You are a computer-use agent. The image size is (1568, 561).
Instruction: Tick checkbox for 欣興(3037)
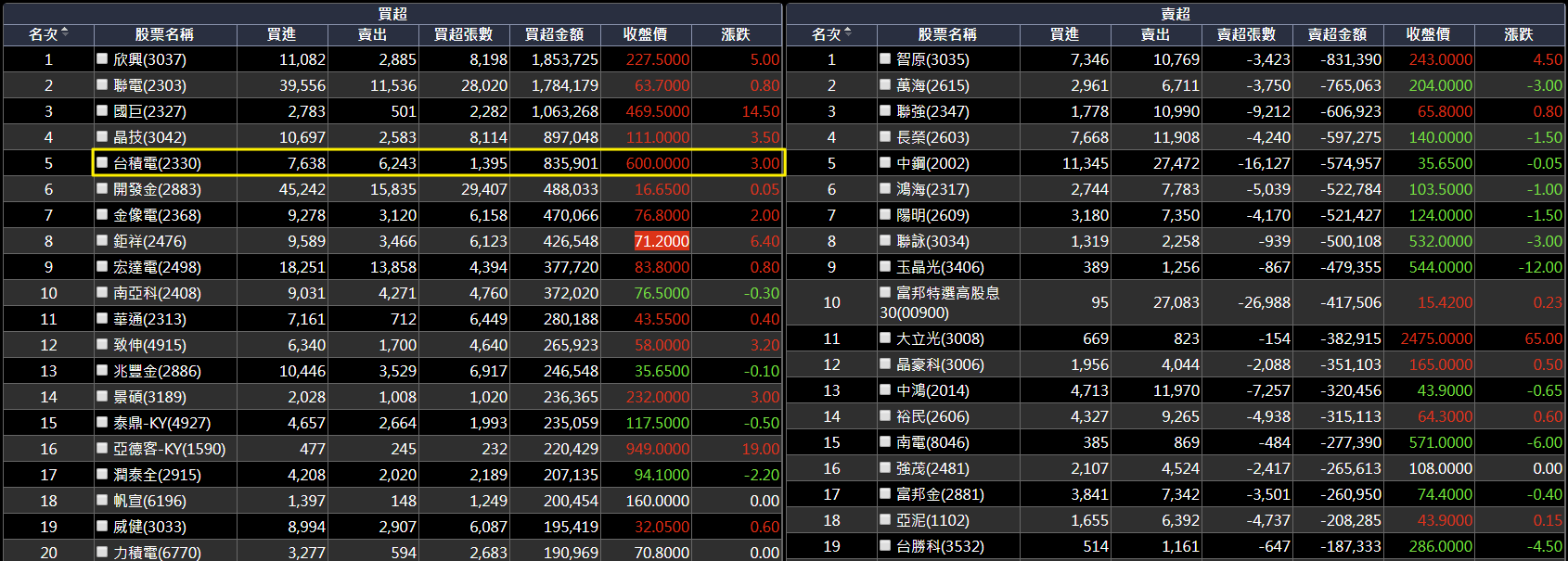point(102,58)
